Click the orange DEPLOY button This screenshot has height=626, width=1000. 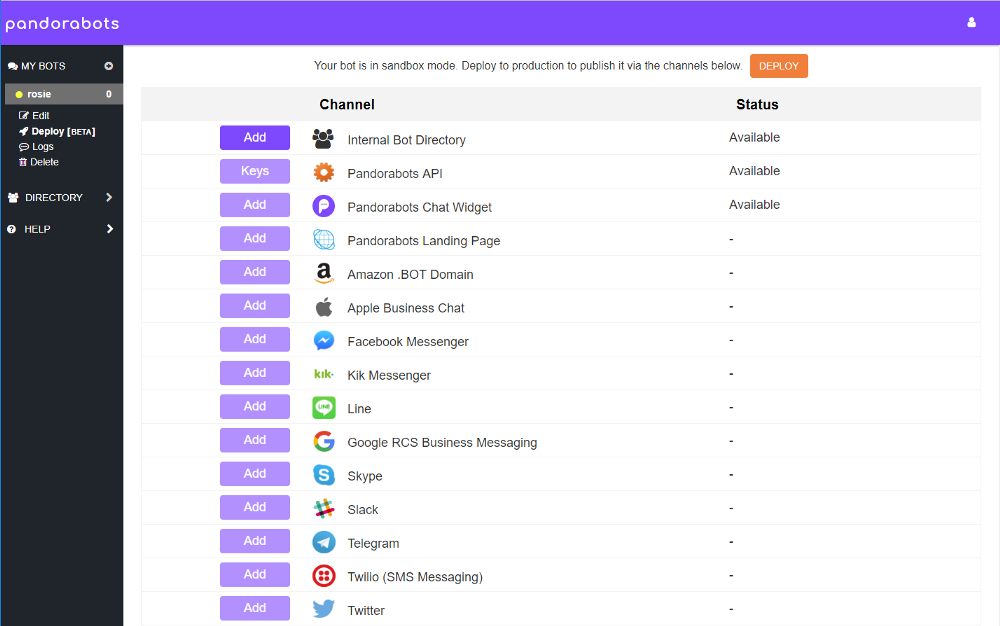(x=779, y=66)
